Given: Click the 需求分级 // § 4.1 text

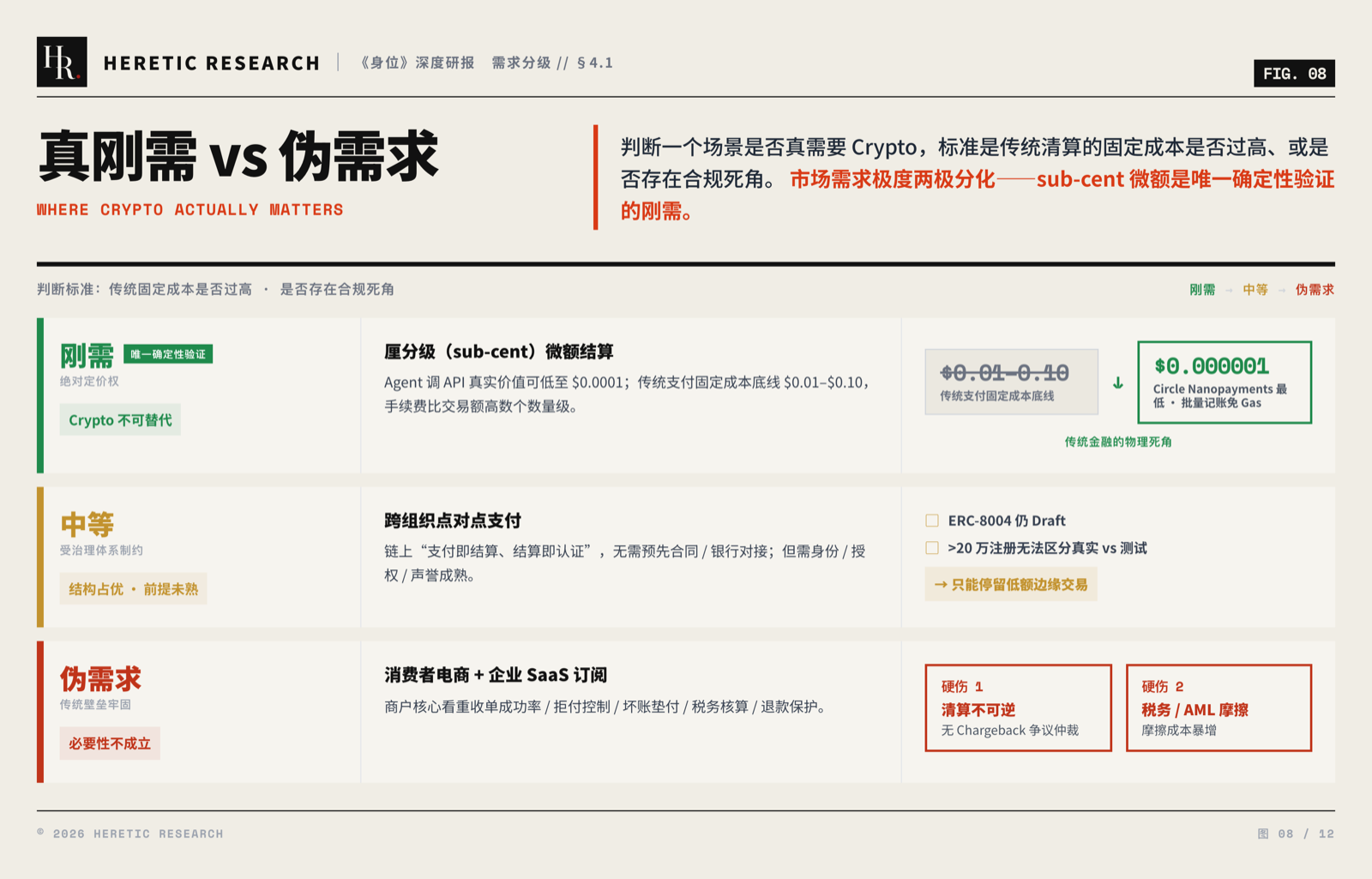Looking at the screenshot, I should [x=552, y=63].
